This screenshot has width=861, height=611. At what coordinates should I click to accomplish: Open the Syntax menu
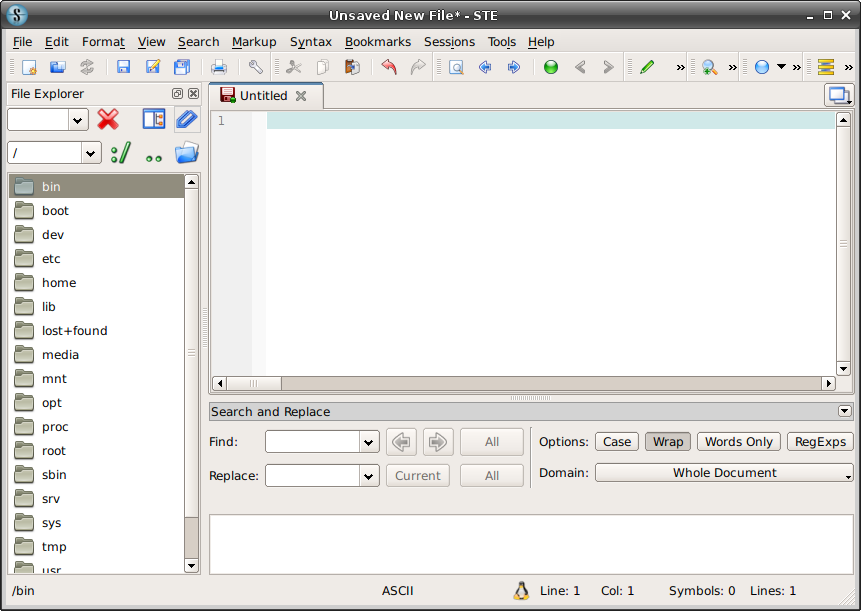311,42
